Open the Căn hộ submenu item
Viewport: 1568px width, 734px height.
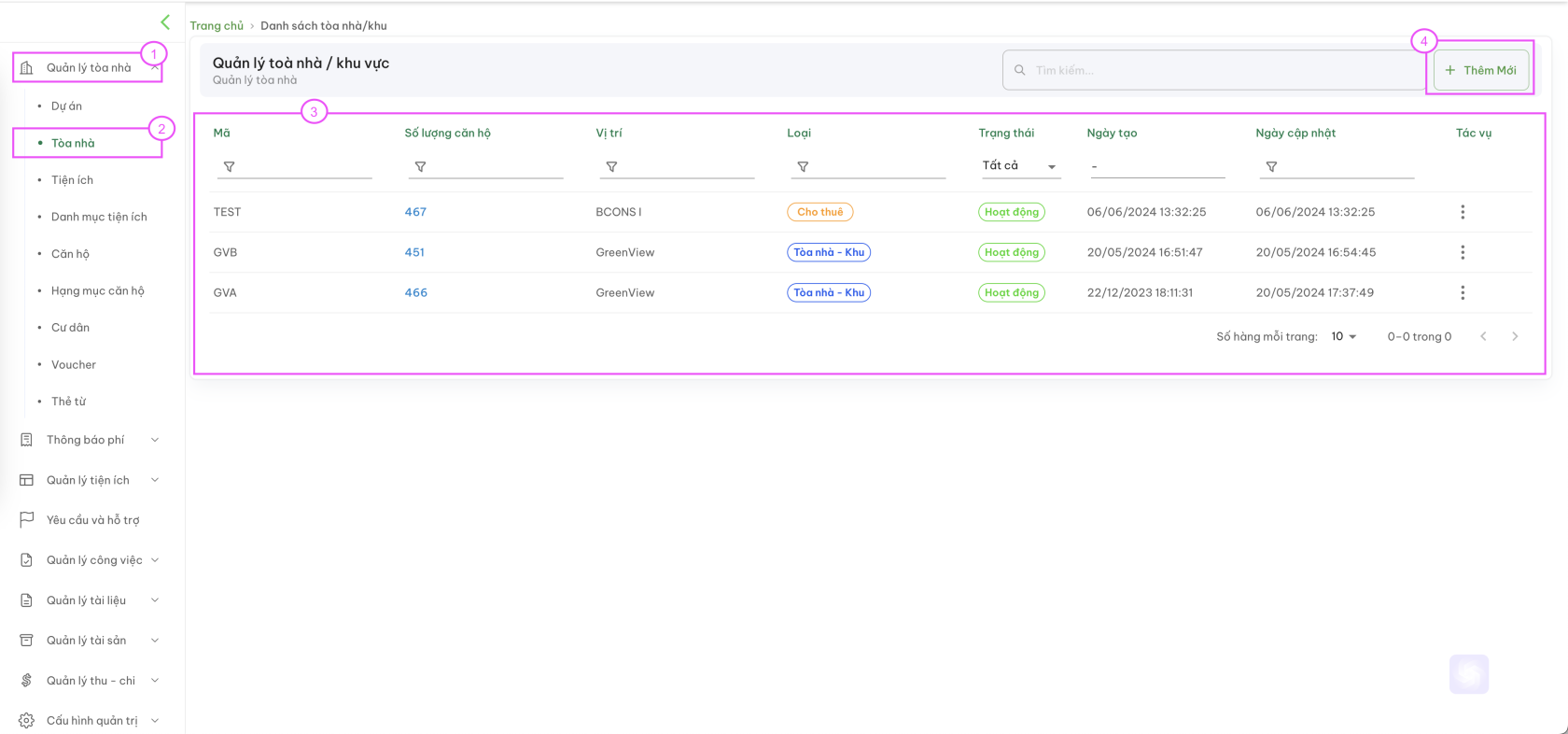70,254
